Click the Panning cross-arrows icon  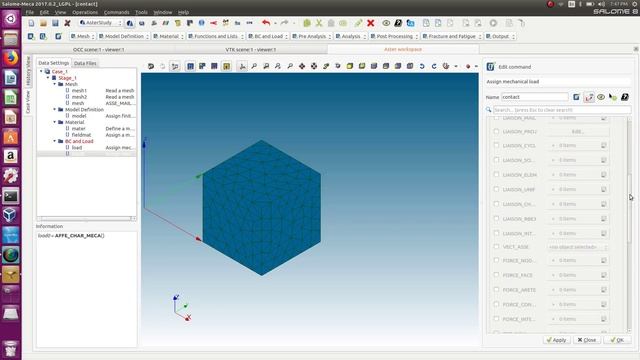click(x=302, y=66)
